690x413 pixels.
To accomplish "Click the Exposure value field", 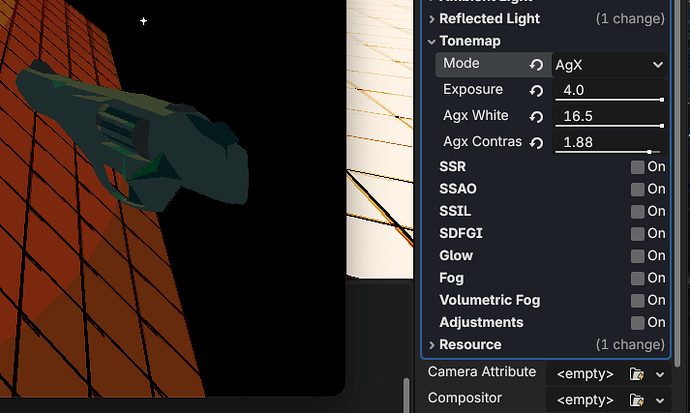I will (609, 90).
